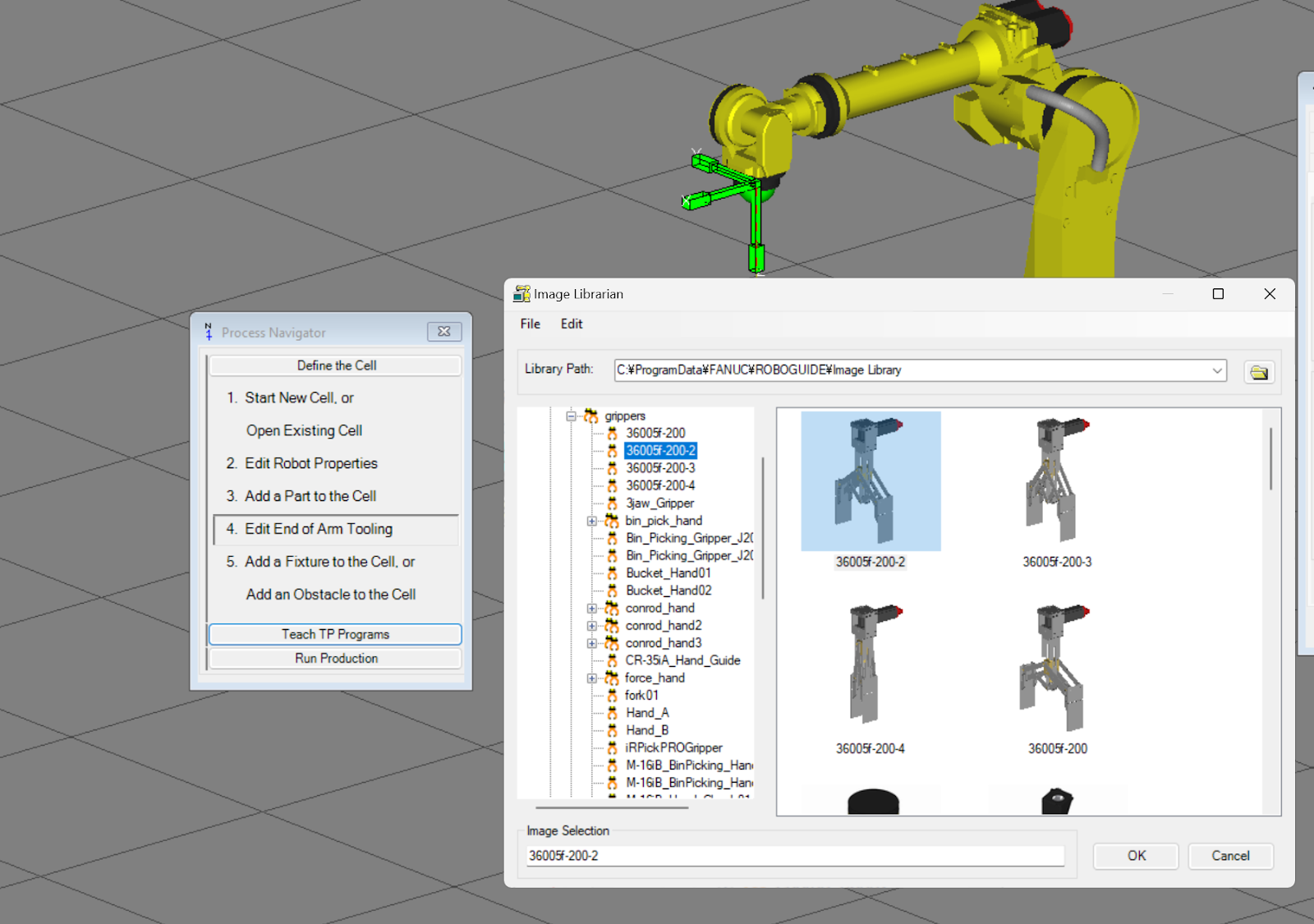
Task: Select the 36005f-200-3 thumbnail
Action: click(1057, 481)
